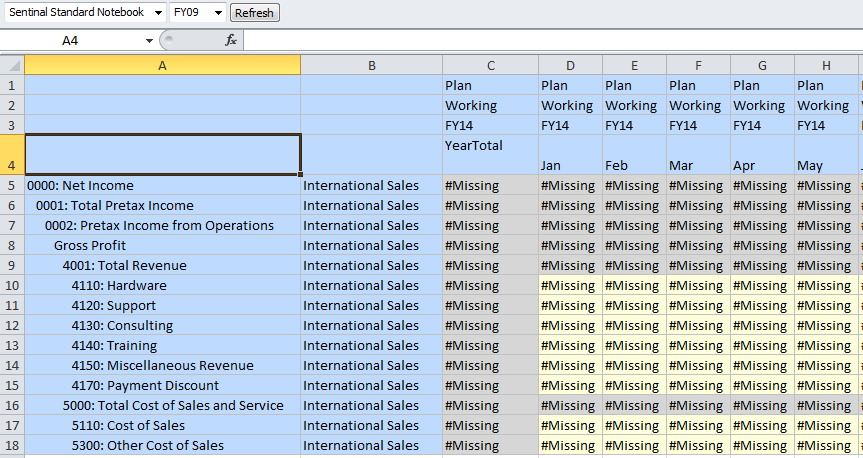Select row 10 header
The image size is (863, 458).
pos(12,285)
